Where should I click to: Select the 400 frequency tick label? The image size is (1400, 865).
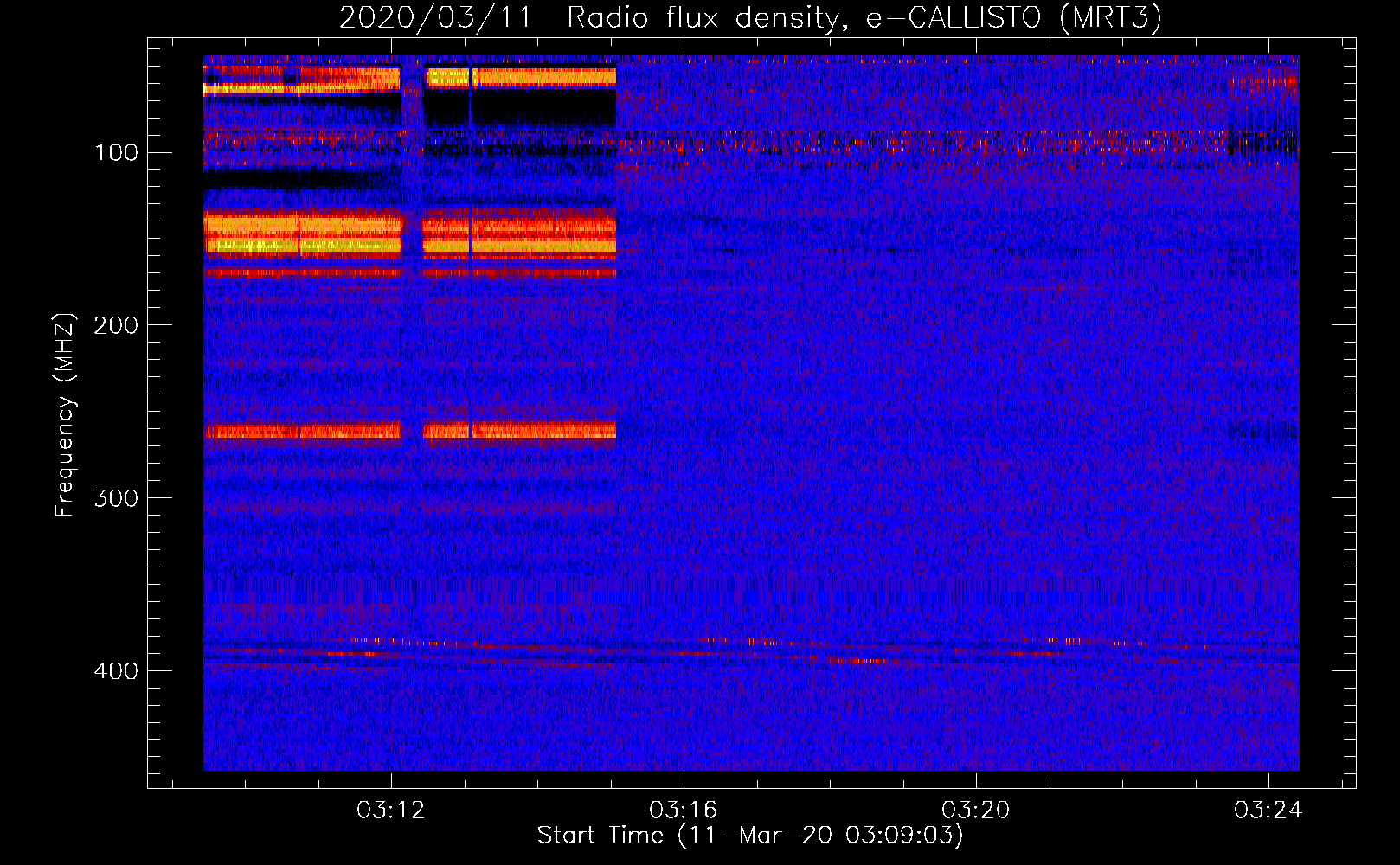[116, 671]
